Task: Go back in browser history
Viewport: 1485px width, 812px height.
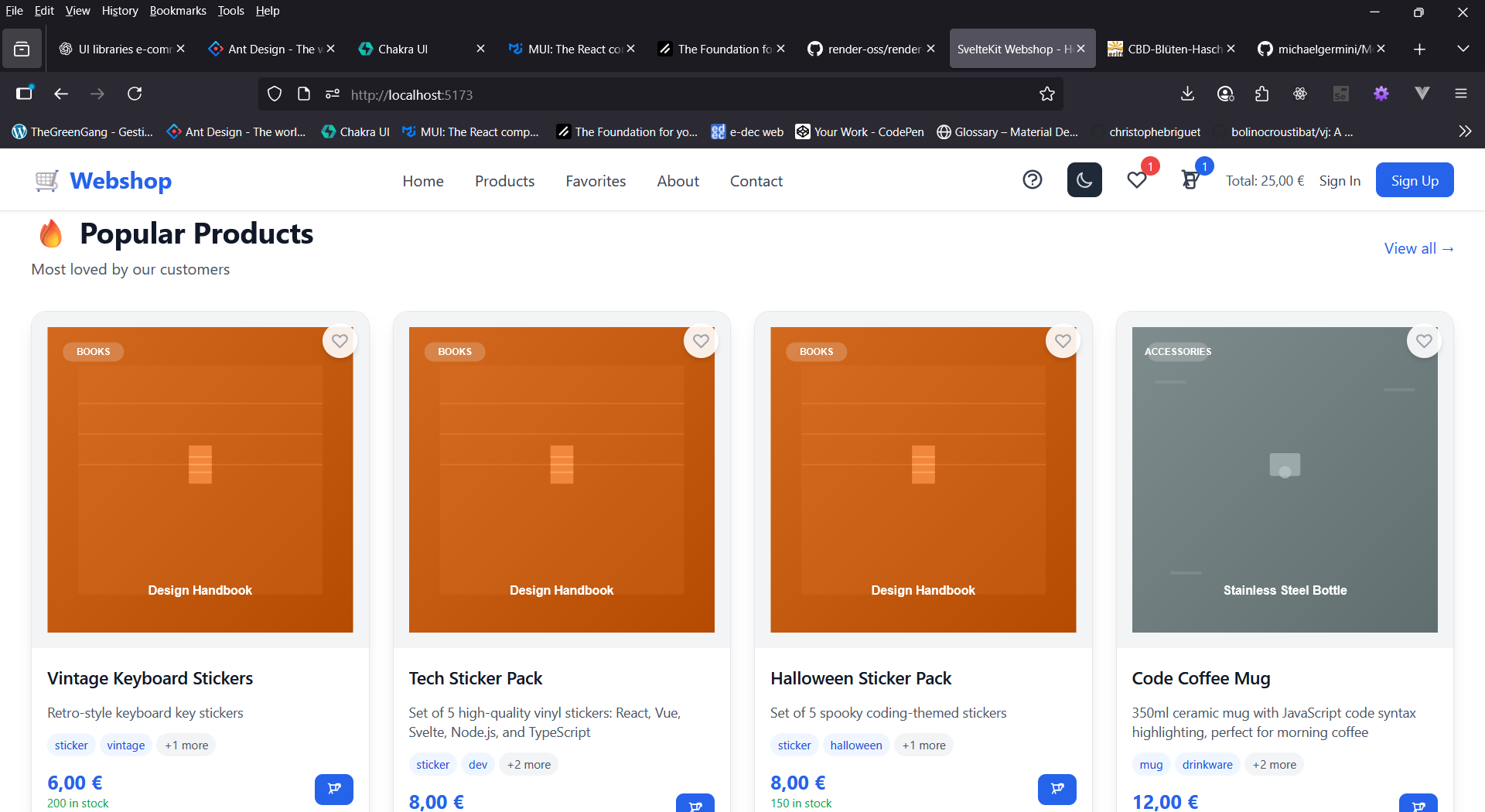Action: point(61,94)
